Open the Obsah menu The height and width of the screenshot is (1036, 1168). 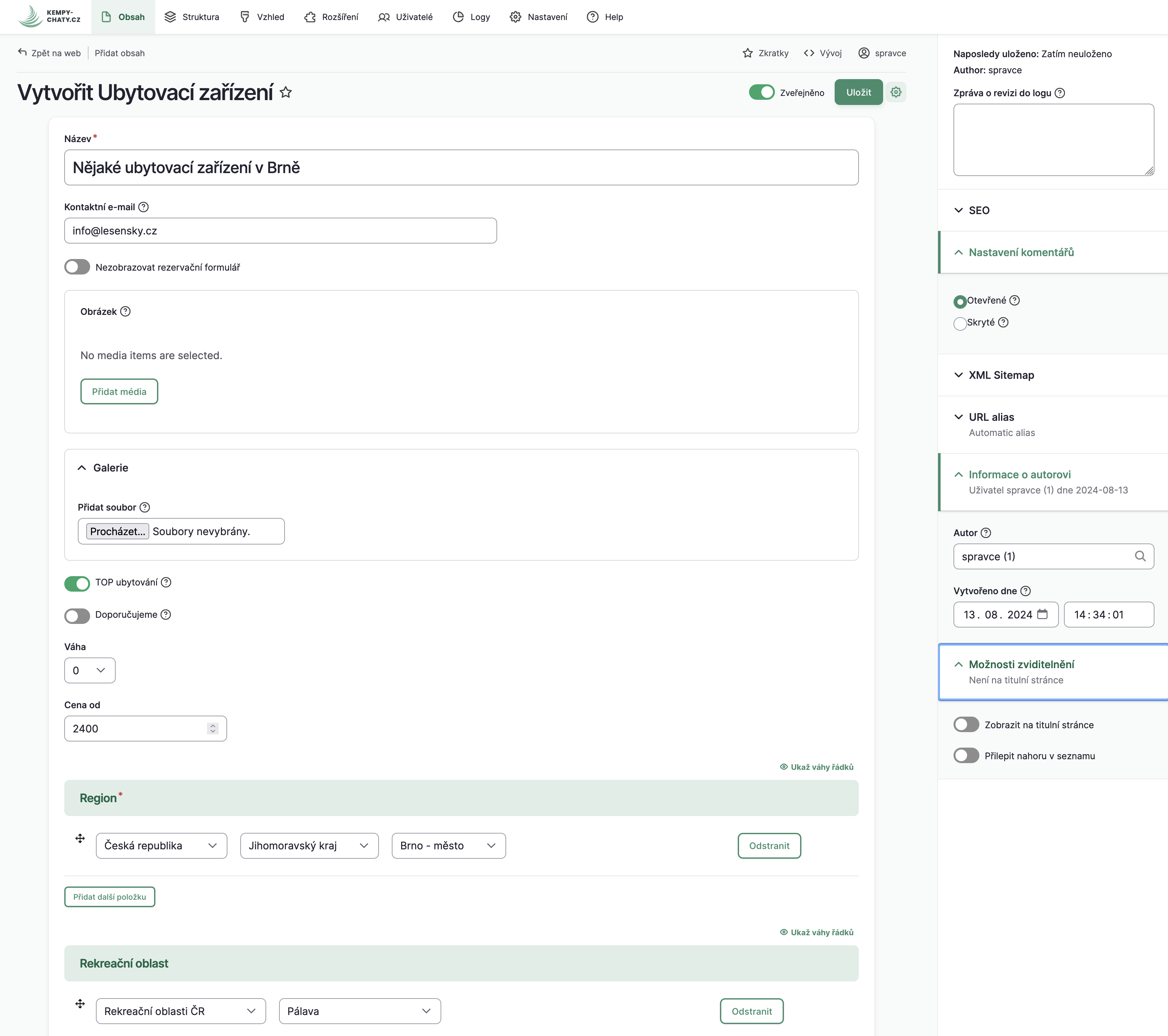click(x=123, y=16)
